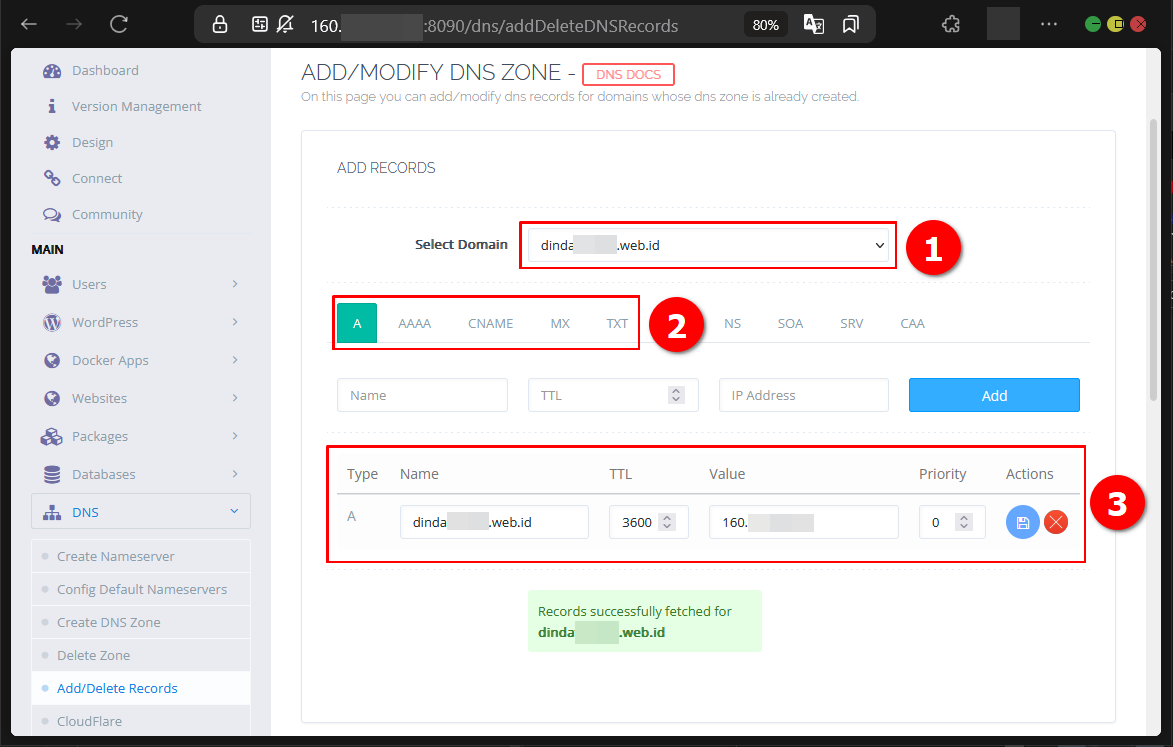Click the Databases stack icon
The image size is (1173, 747).
coord(52,475)
